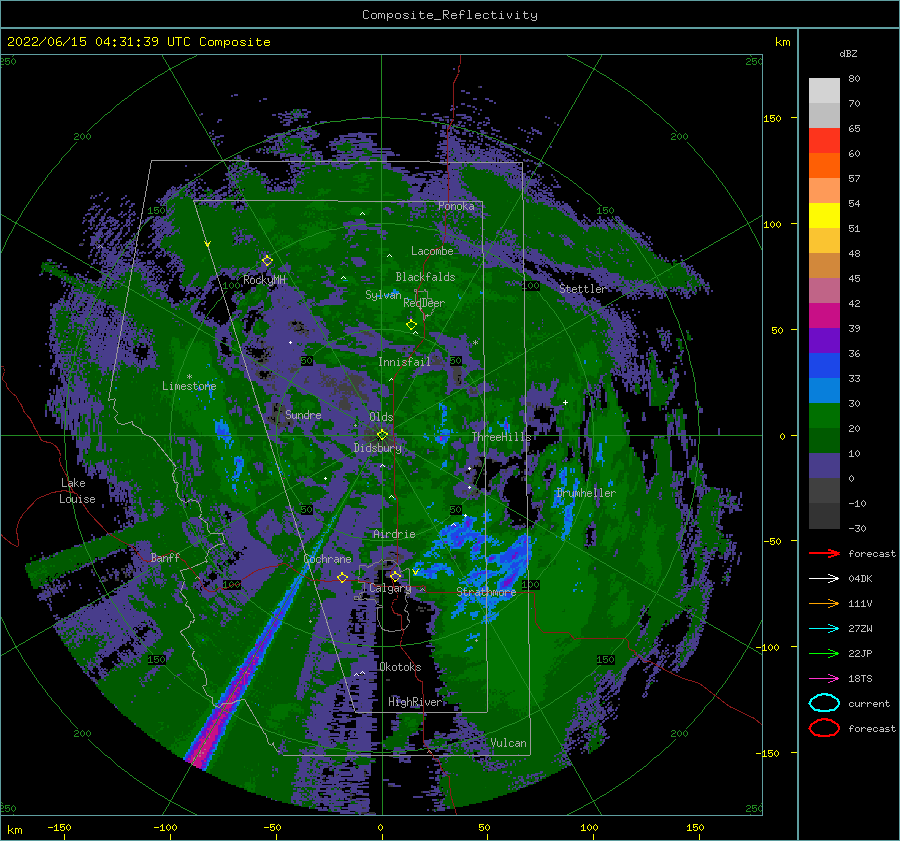
Task: Click the red forecast arrow in legend
Action: 824,553
